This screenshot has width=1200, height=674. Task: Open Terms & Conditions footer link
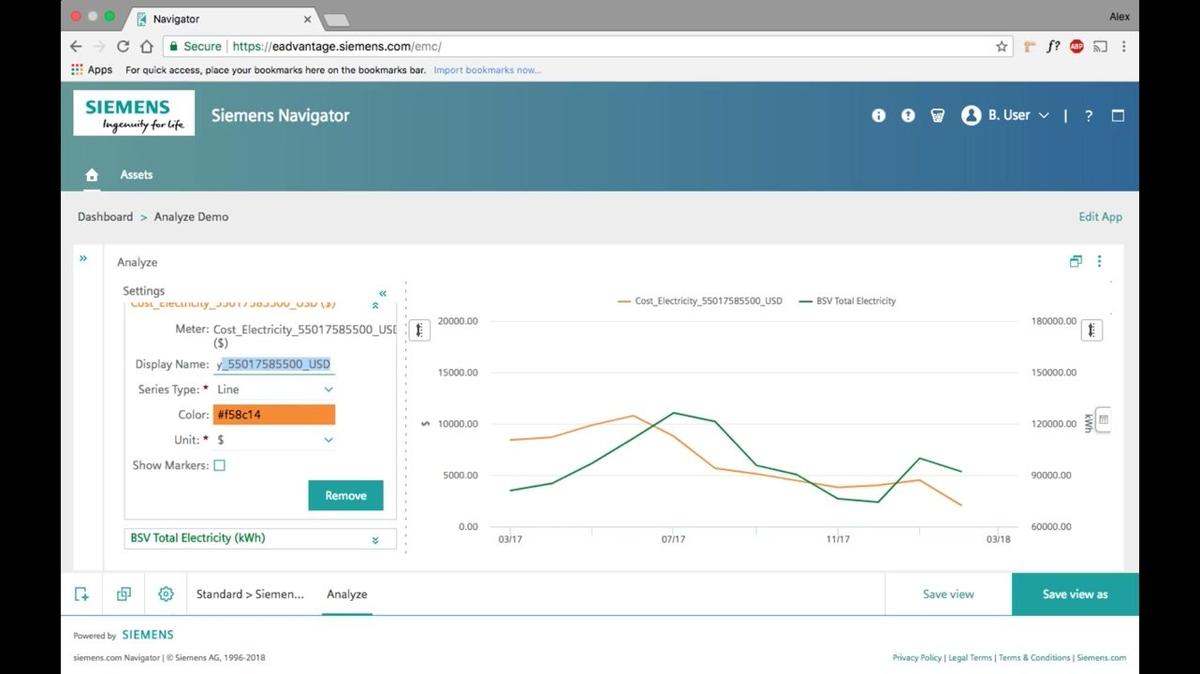[x=1035, y=658]
